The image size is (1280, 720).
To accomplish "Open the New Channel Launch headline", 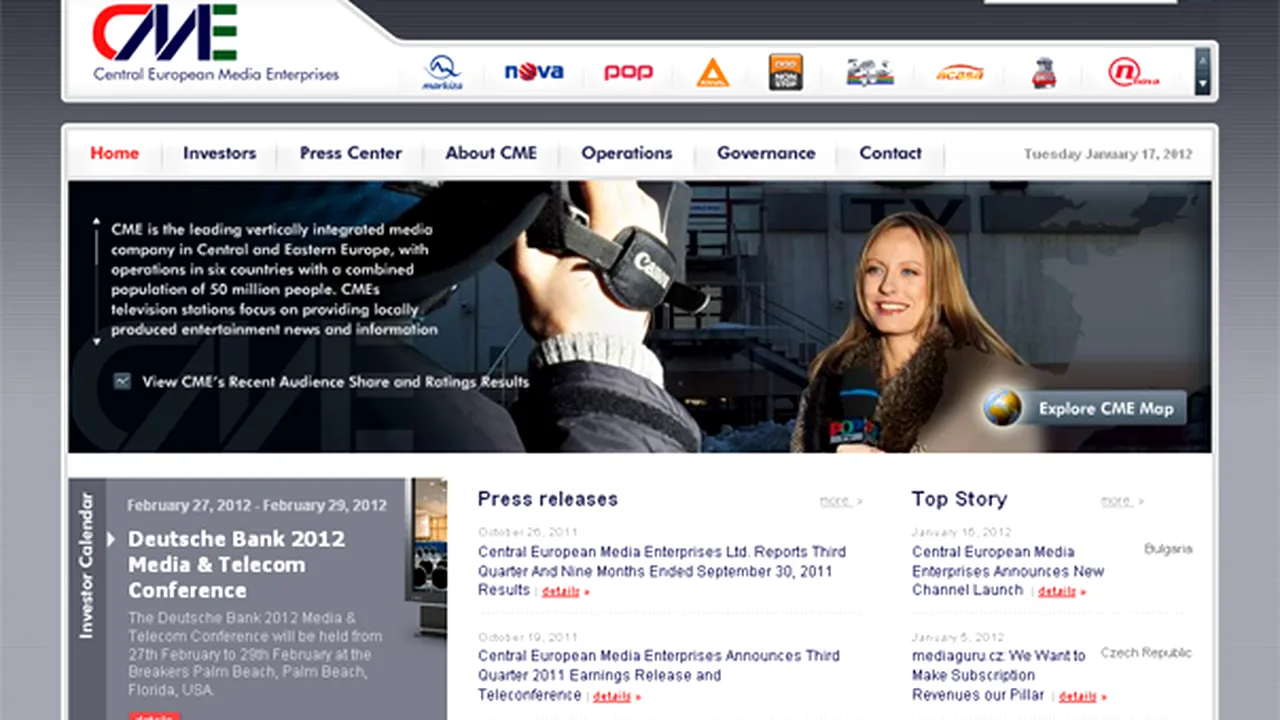I will pyautogui.click(x=1008, y=571).
